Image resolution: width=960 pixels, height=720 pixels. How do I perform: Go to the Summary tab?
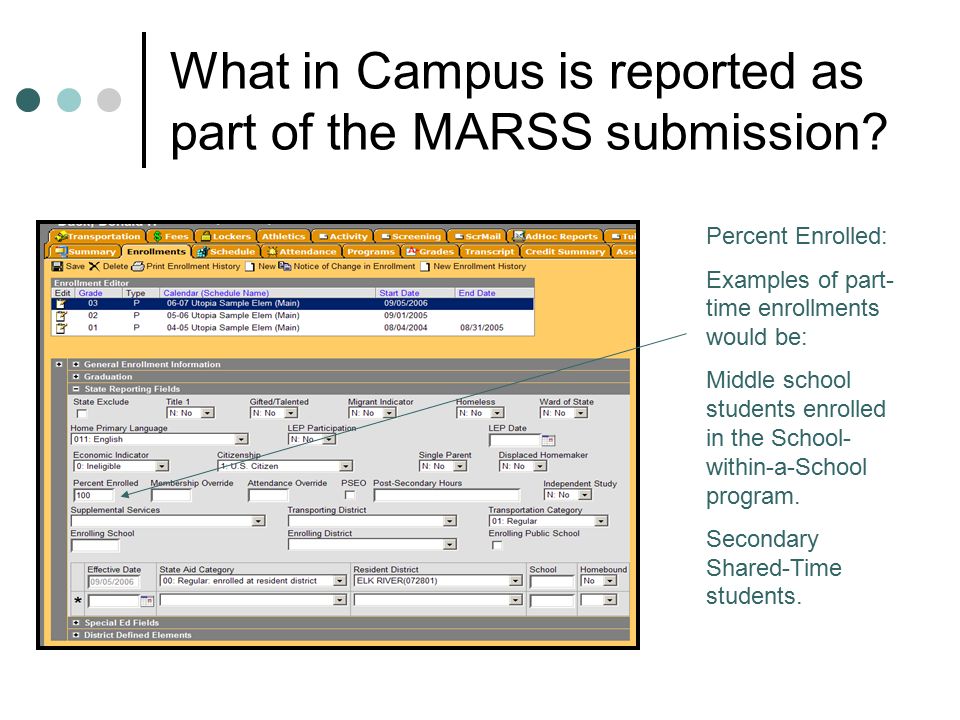tap(84, 252)
